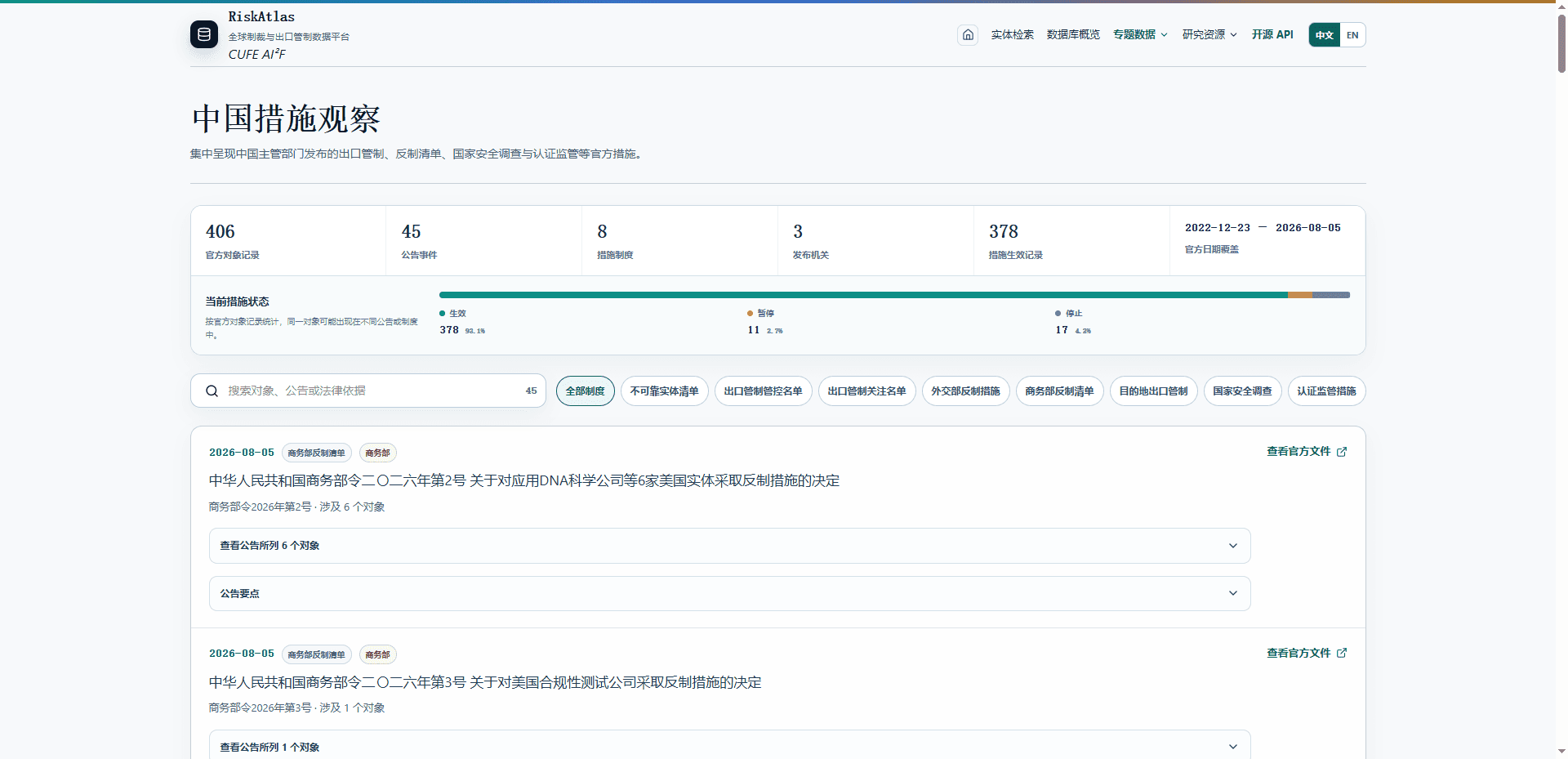Expand the first 公告要点 section
Viewport: 1568px width, 759px height.
[x=729, y=593]
